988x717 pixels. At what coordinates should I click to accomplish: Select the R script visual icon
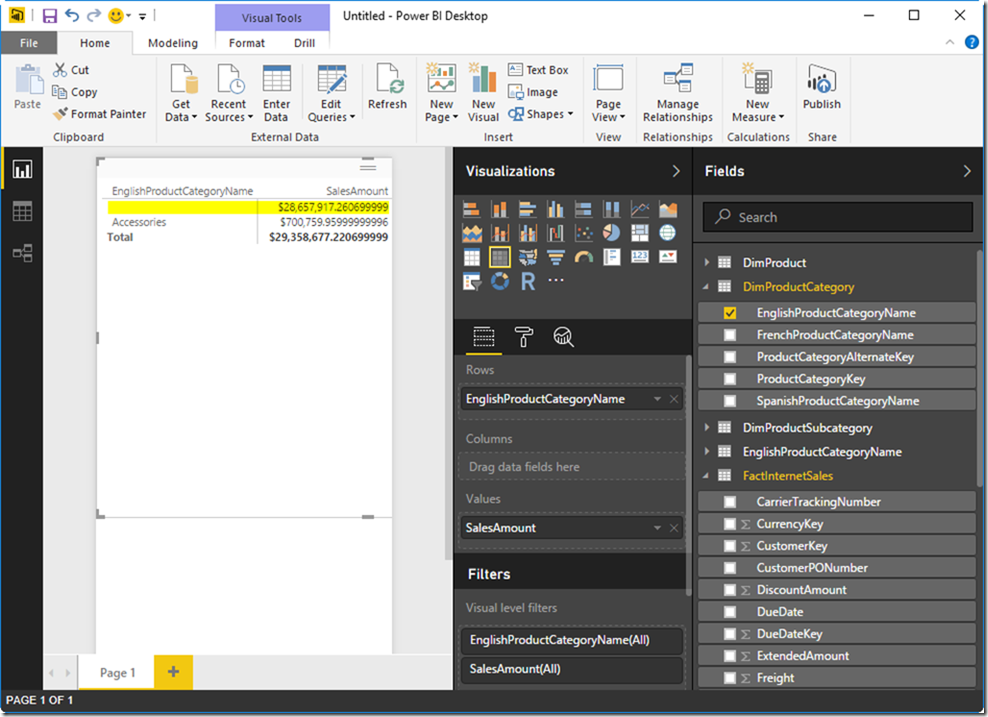(527, 281)
